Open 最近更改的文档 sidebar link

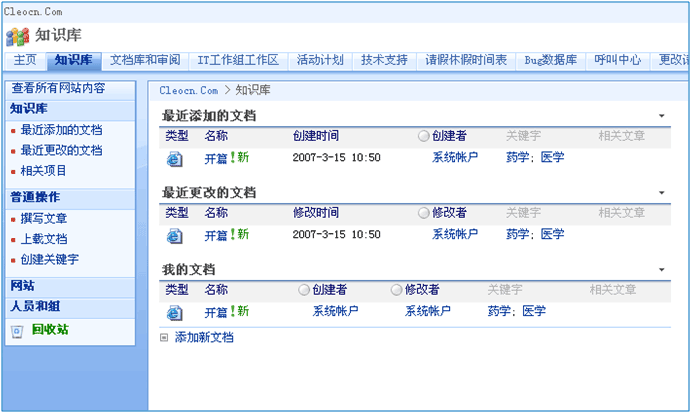coord(61,150)
